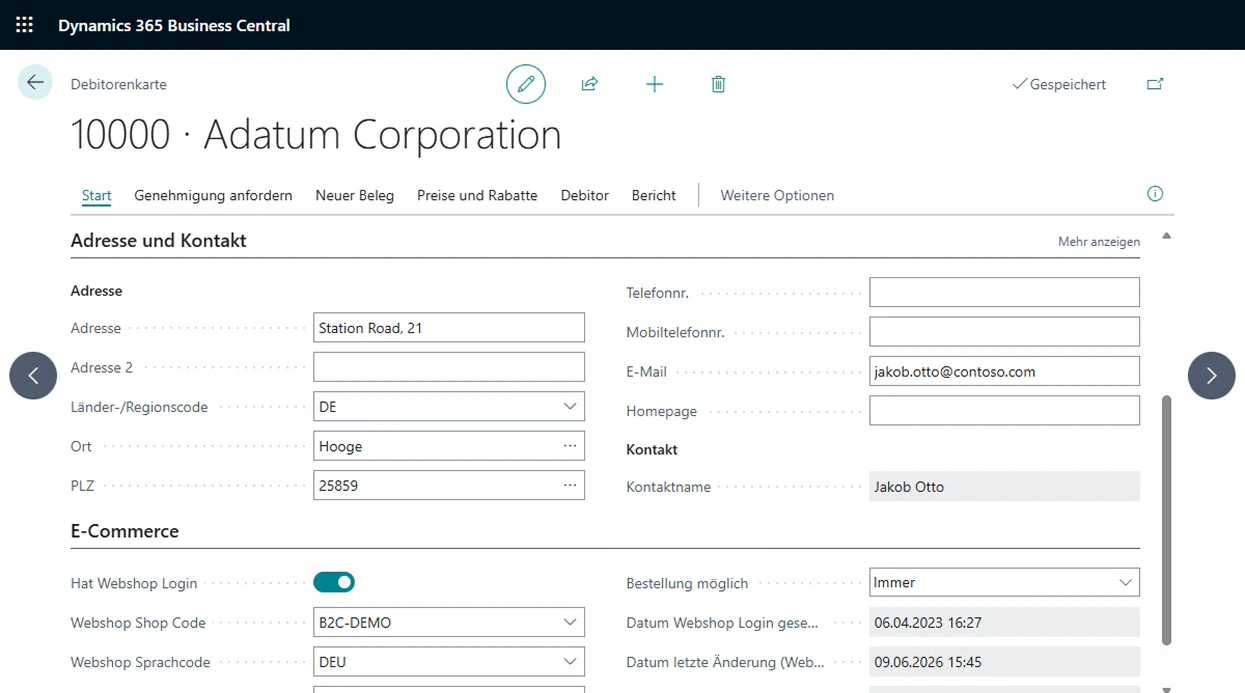
Task: Click the Gespeichert status indicator
Action: click(x=1059, y=85)
